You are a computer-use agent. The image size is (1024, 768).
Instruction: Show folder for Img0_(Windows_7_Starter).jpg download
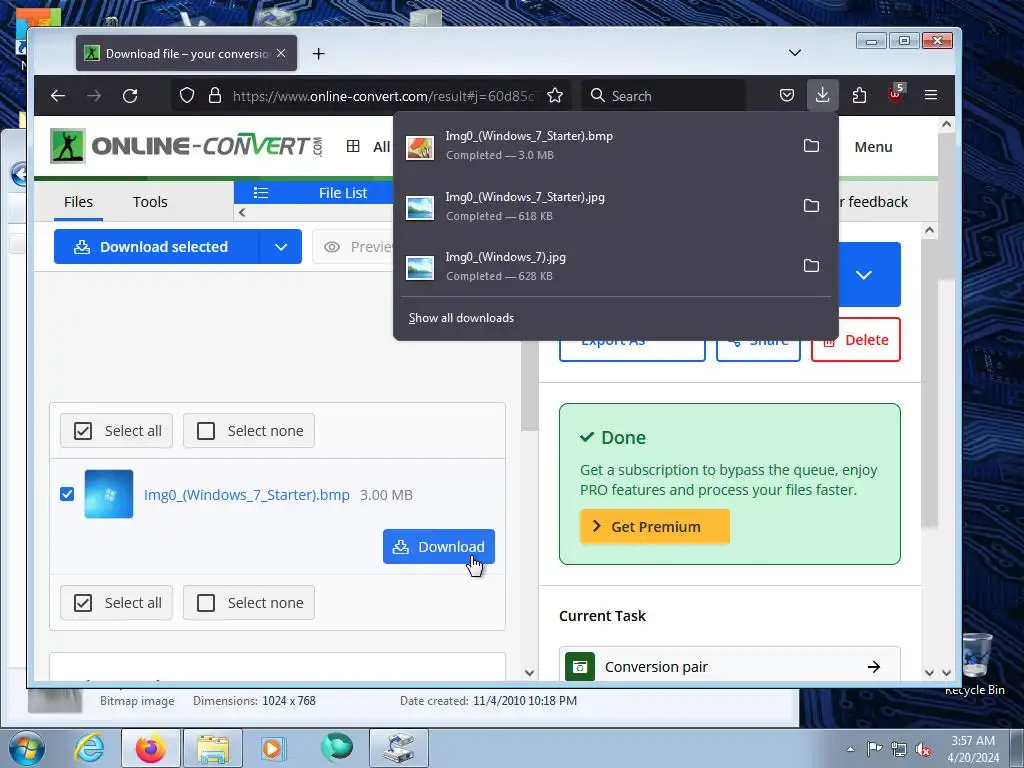pos(811,206)
